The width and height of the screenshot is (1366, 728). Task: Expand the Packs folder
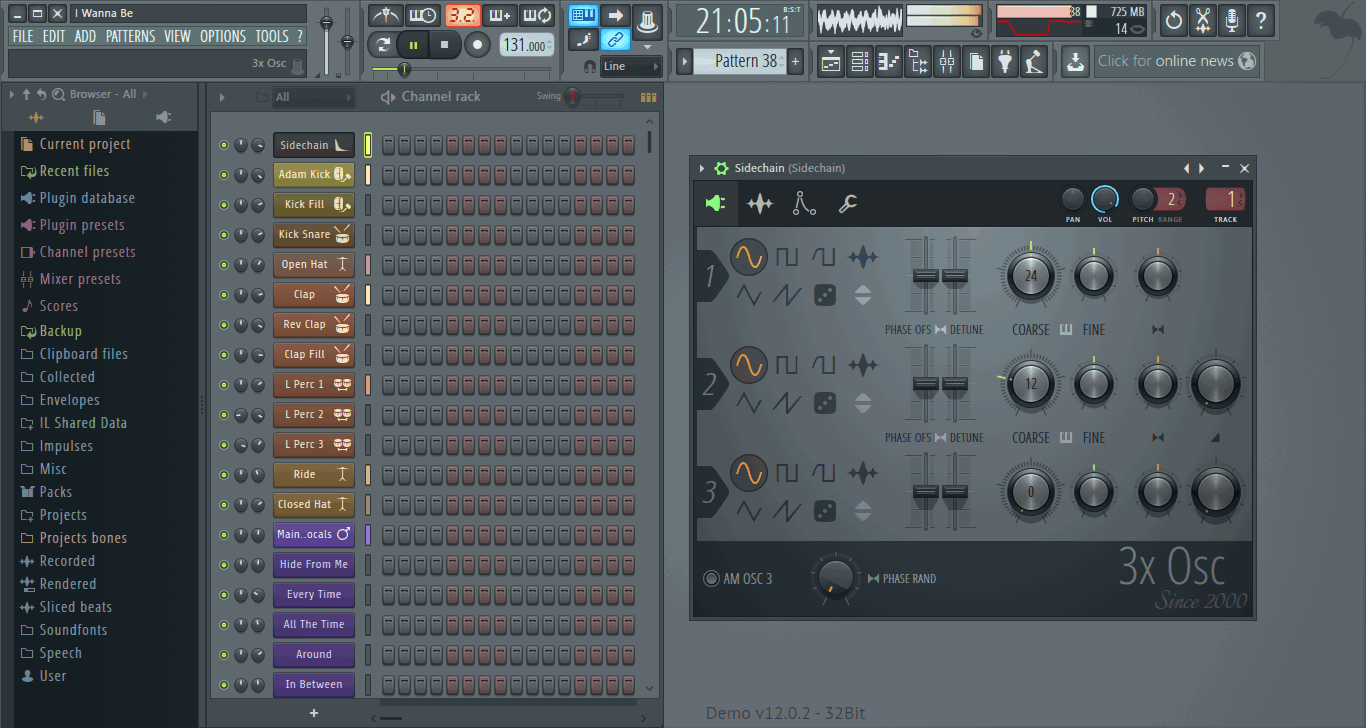46,492
